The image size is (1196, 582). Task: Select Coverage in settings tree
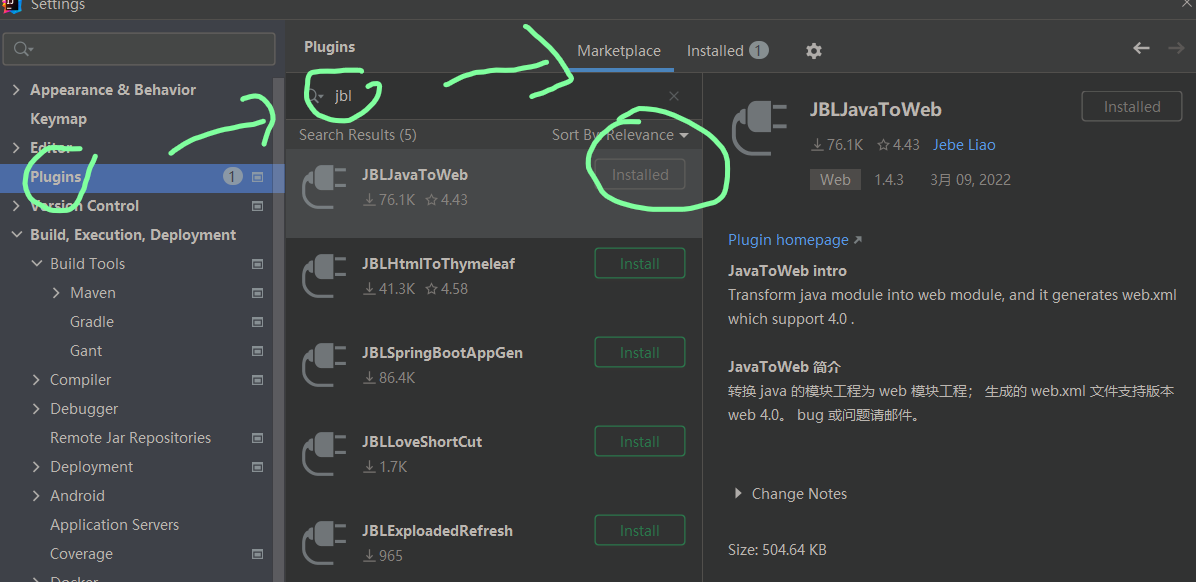coord(81,554)
